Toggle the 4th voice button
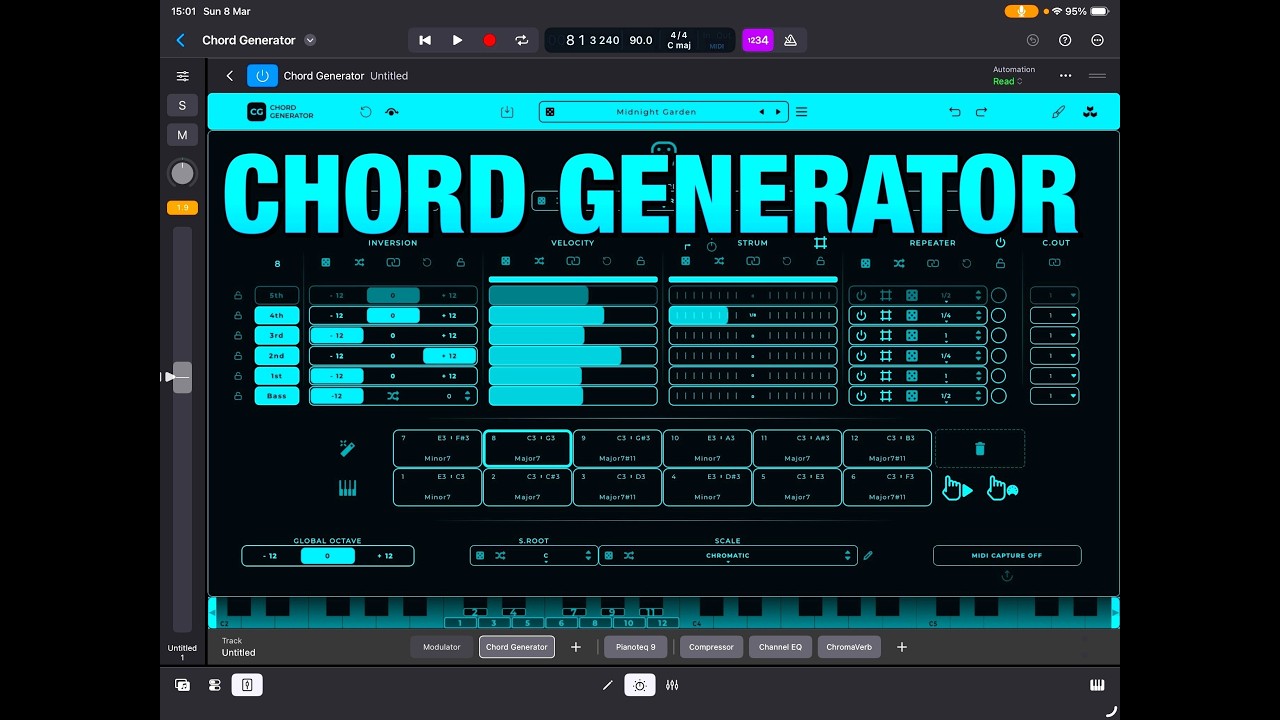 pos(277,315)
